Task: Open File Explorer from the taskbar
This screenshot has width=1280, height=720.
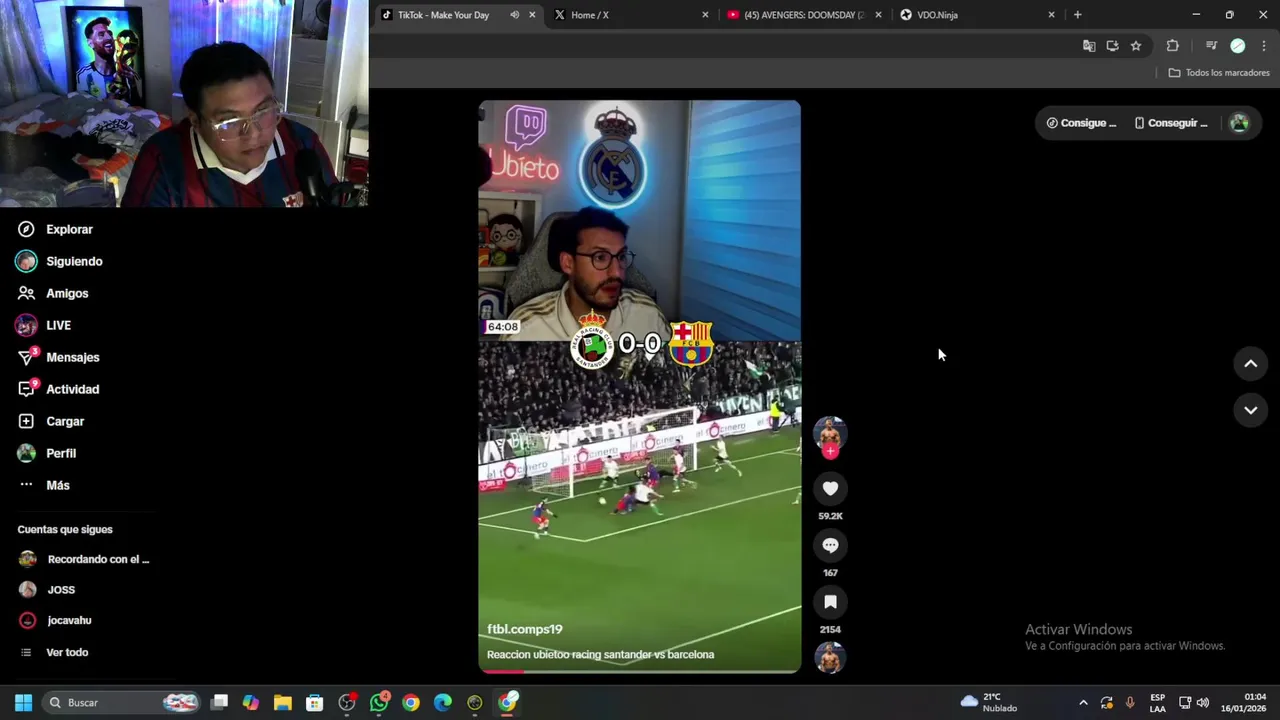Action: (x=283, y=702)
